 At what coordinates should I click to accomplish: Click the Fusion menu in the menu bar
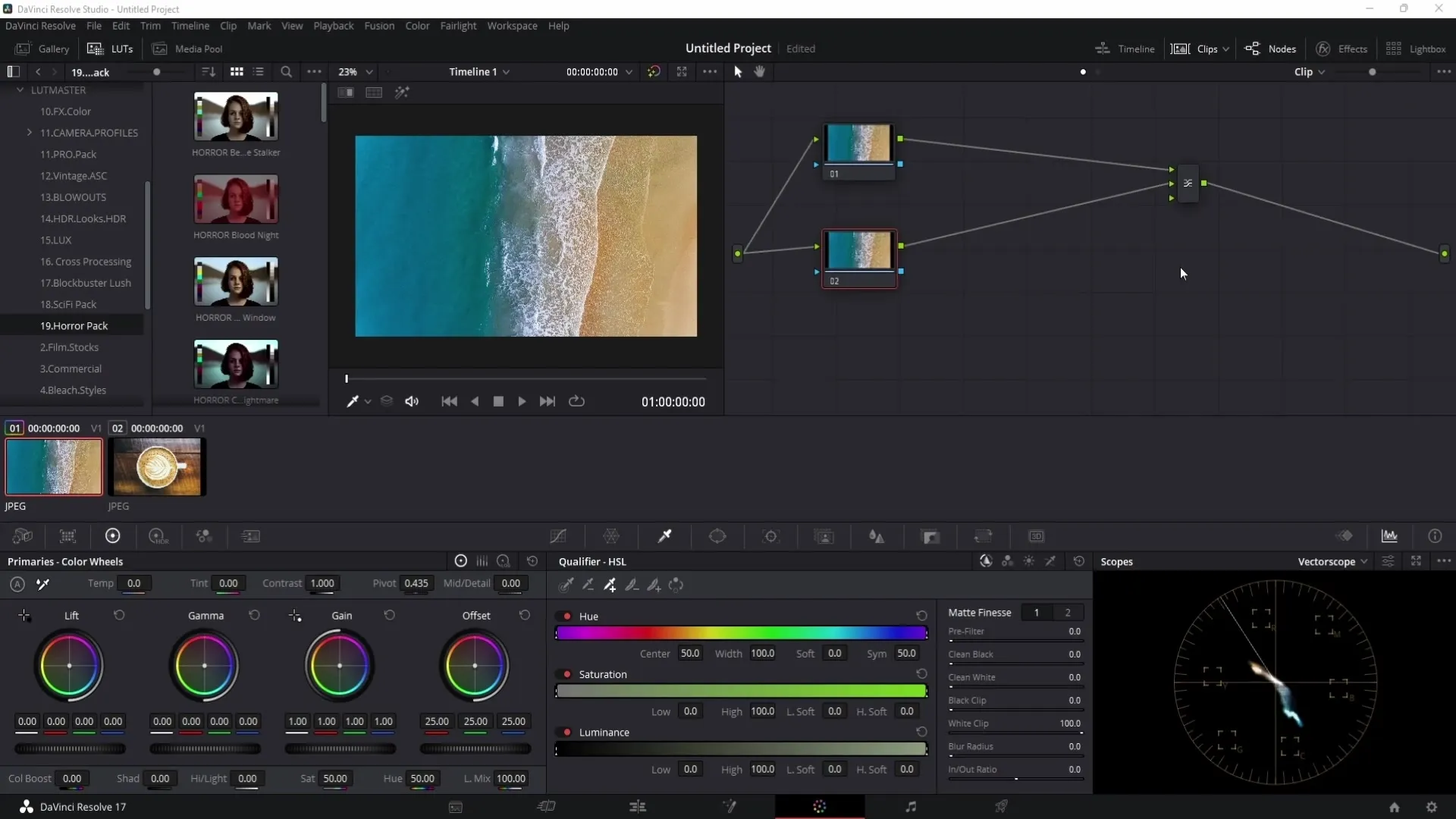tap(379, 25)
